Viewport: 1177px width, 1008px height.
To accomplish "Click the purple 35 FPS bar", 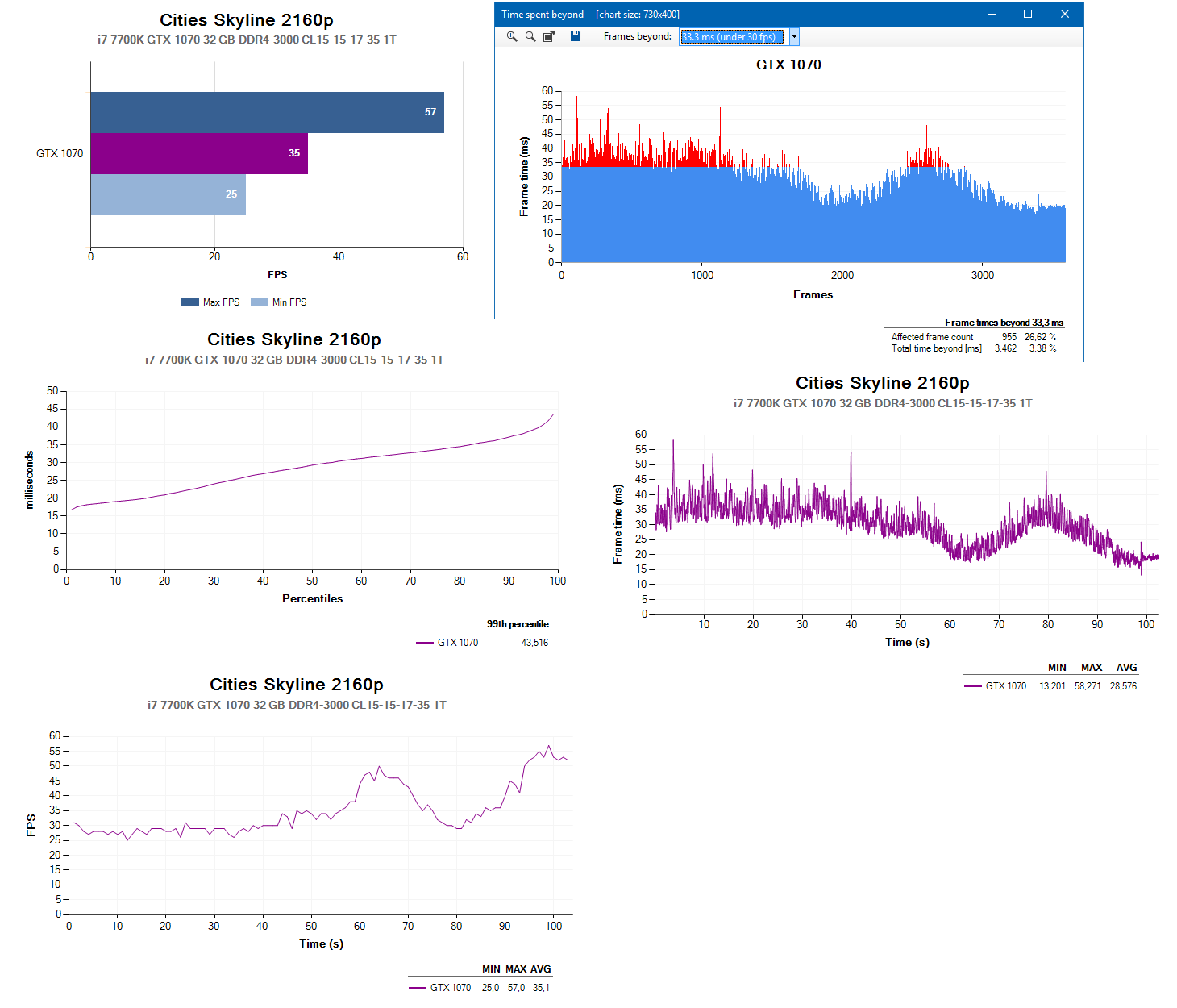I will [x=199, y=153].
